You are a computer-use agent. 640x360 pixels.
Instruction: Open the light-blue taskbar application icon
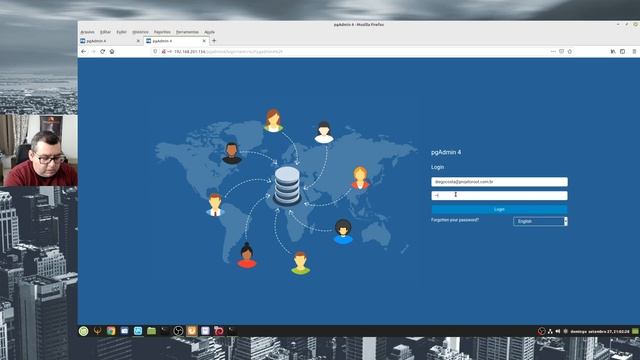click(138, 331)
